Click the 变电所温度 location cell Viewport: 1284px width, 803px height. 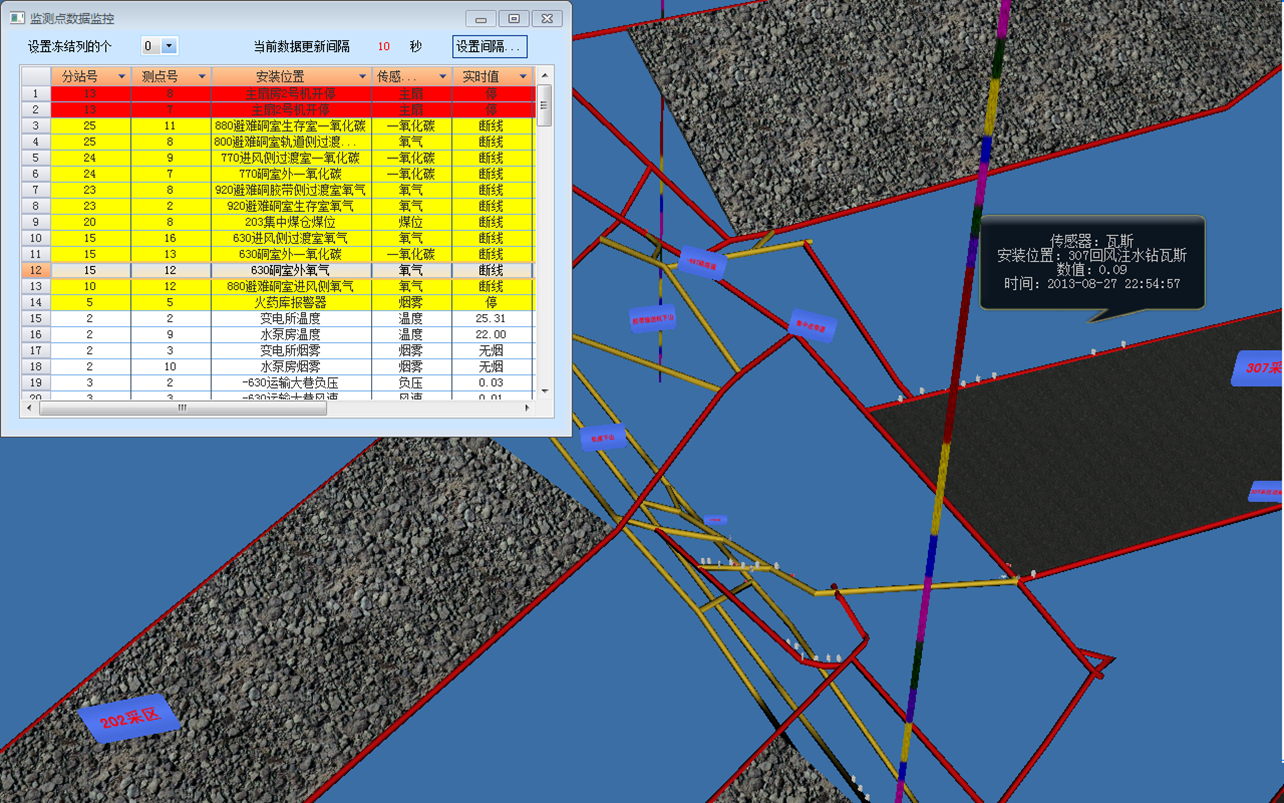coord(291,318)
